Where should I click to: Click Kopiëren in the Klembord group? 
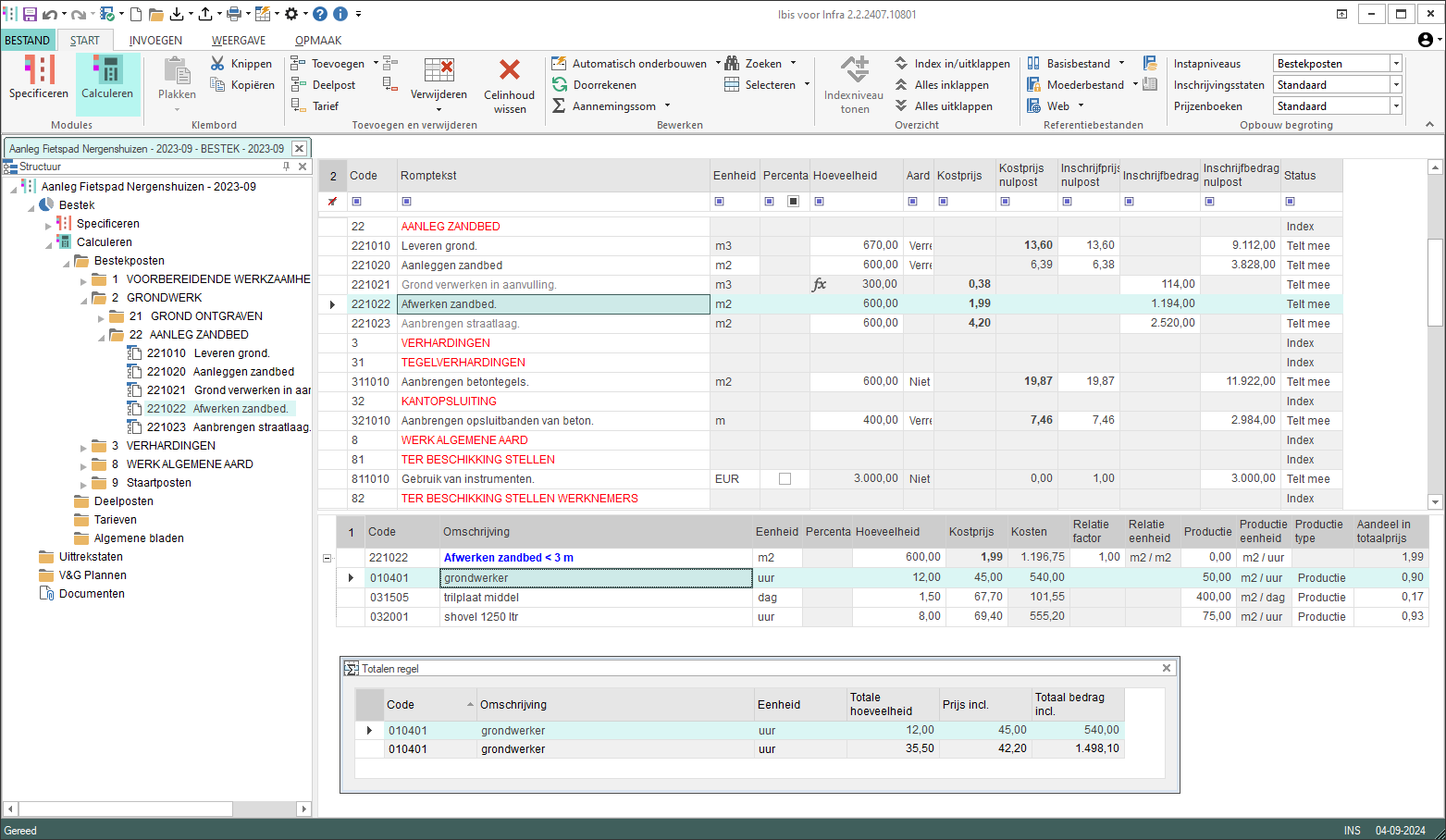242,84
